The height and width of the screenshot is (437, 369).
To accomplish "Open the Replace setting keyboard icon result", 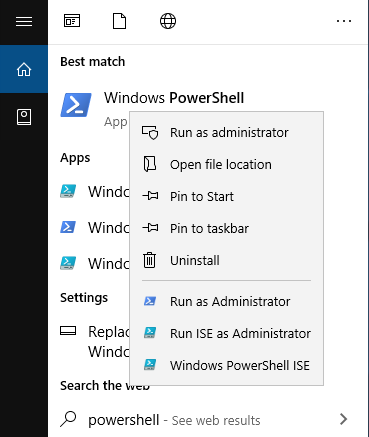I will pos(68,331).
